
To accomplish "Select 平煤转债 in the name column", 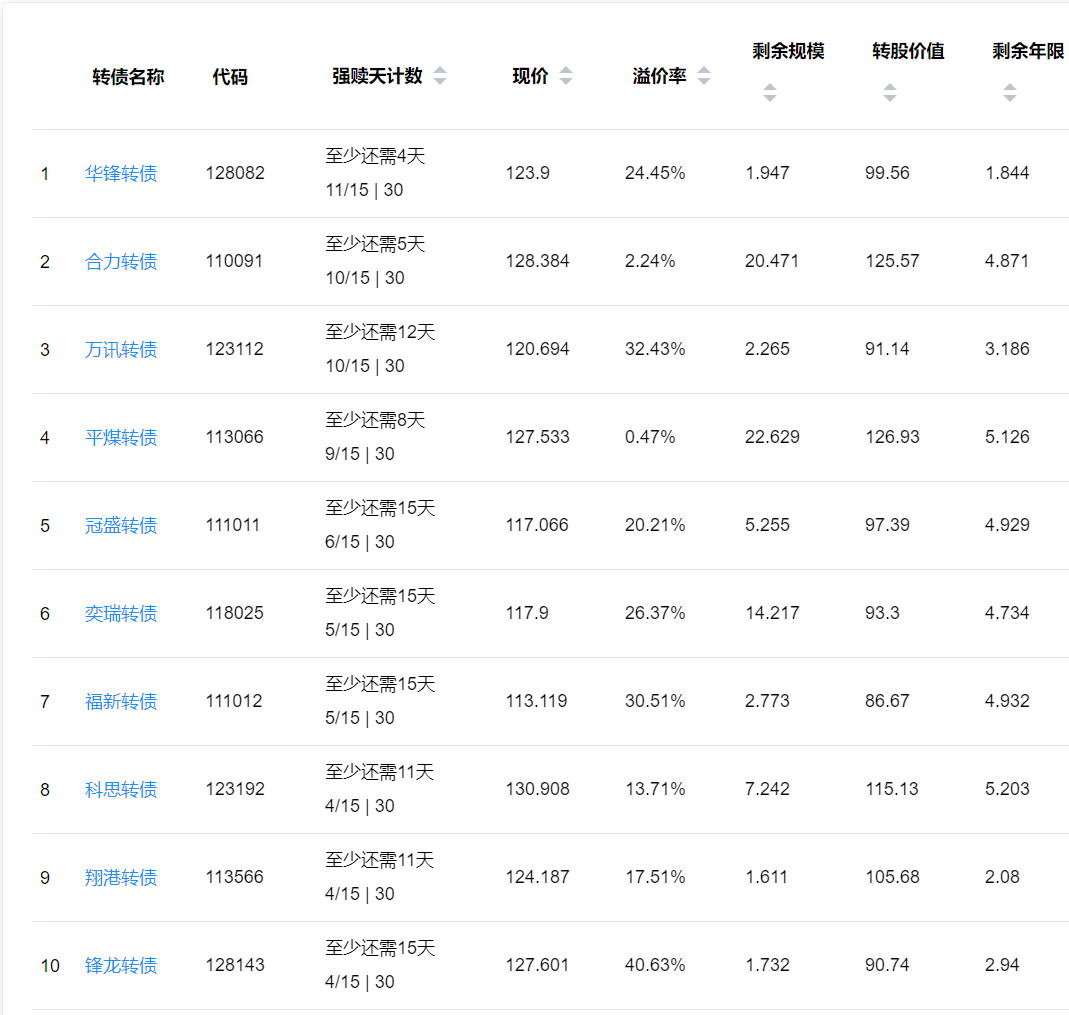I will coord(121,438).
